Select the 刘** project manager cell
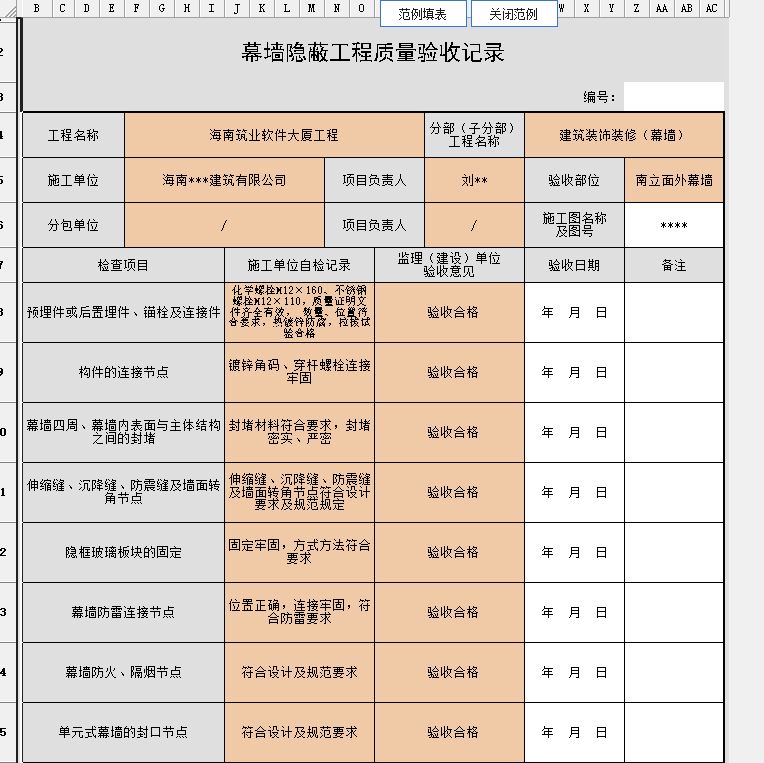The image size is (764, 763). (x=474, y=181)
